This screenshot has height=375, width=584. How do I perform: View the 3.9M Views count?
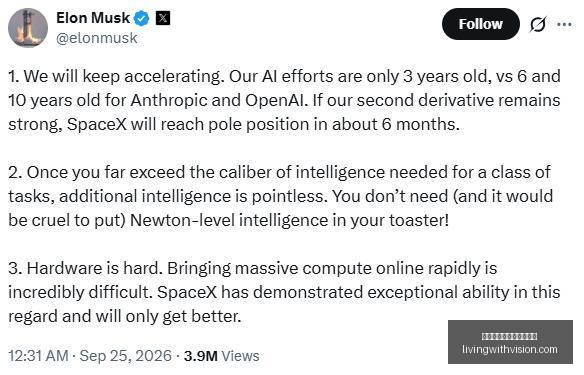(x=221, y=356)
